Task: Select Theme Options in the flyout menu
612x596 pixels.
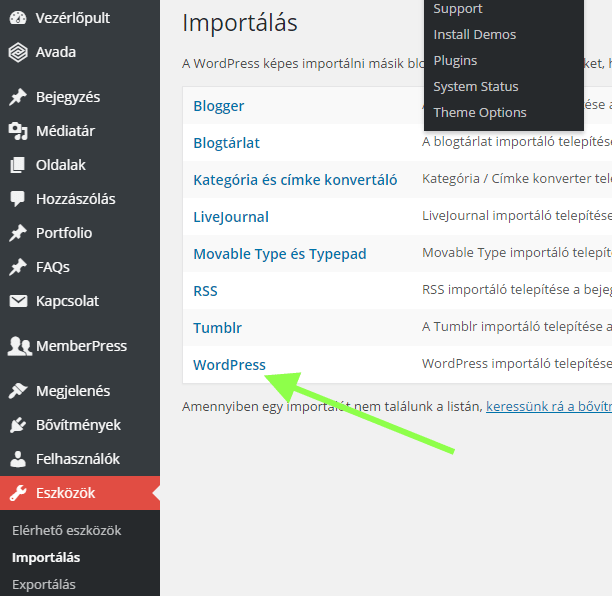Action: pyautogui.click(x=479, y=112)
